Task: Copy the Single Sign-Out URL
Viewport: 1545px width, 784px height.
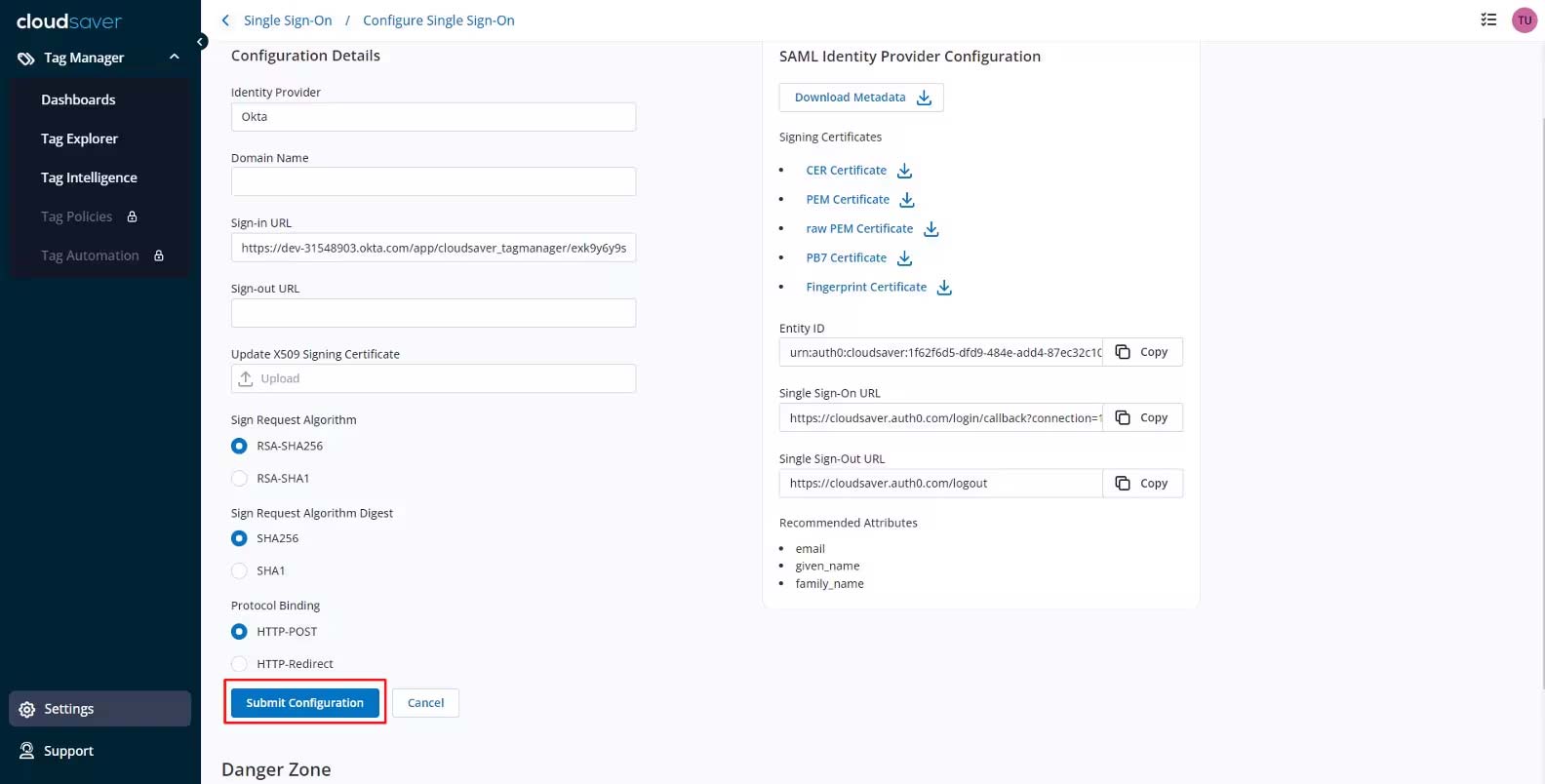Action: (1142, 484)
